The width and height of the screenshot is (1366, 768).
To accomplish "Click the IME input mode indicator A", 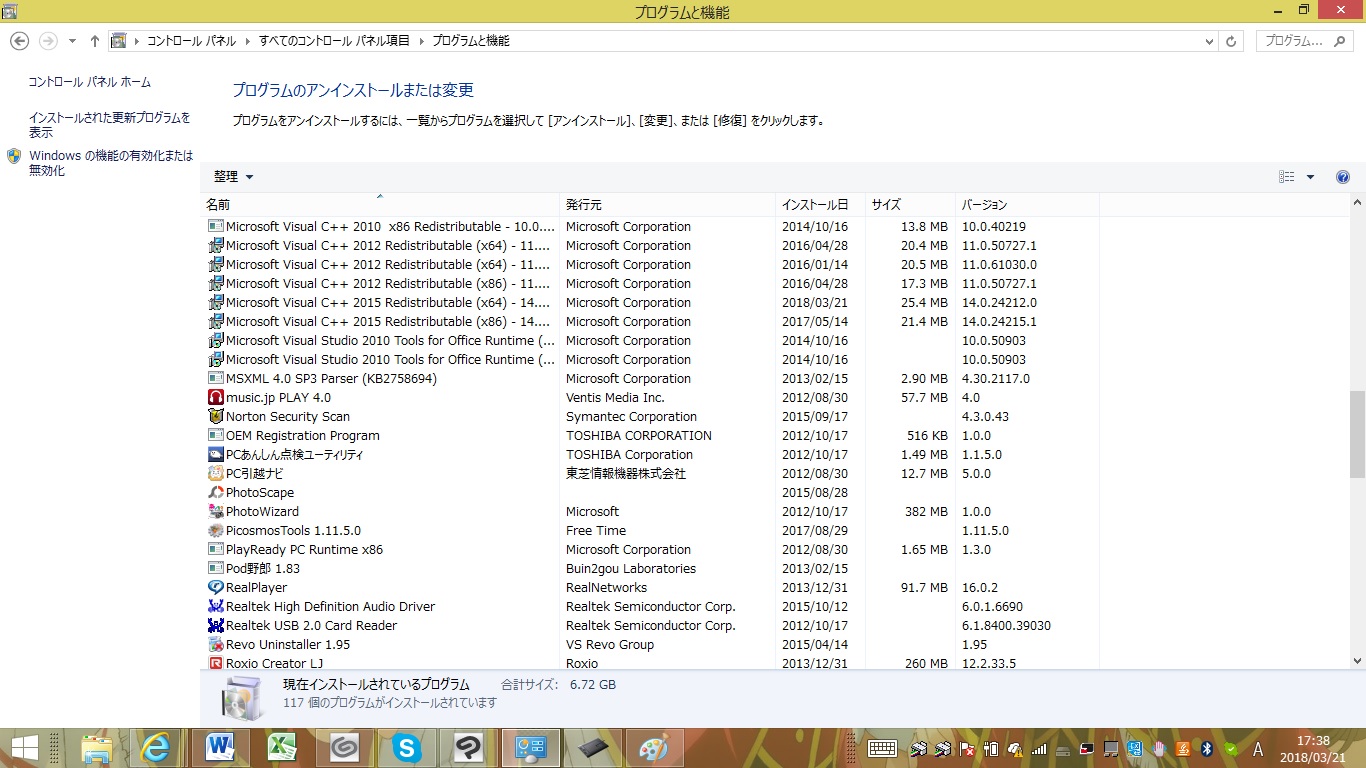I will pyautogui.click(x=1258, y=748).
